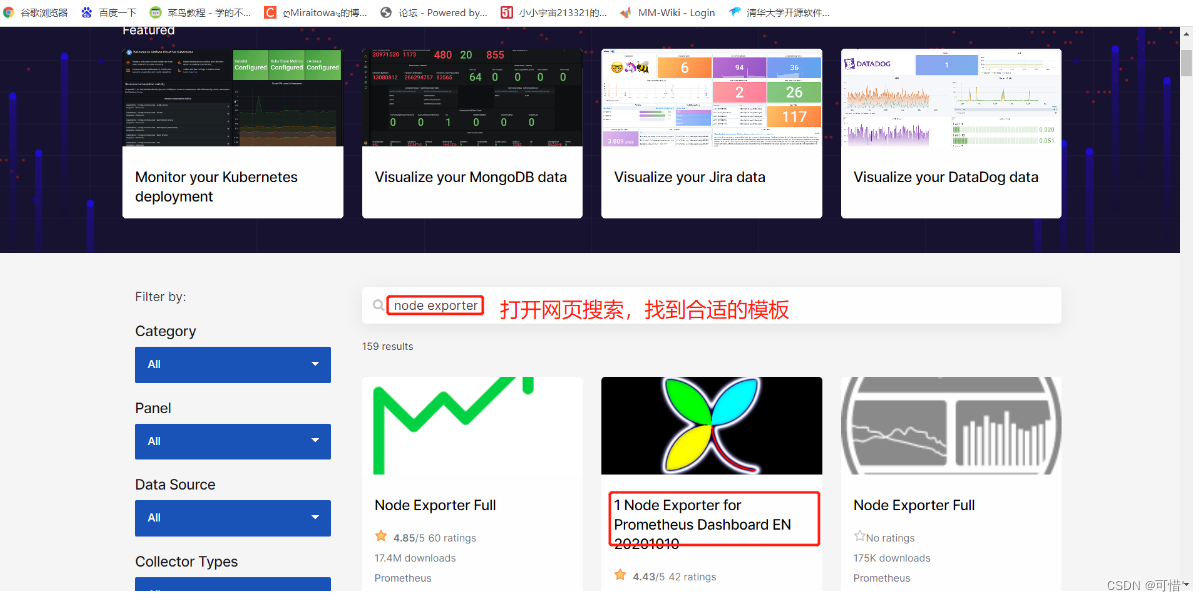Click the No ratings text
1199x601 pixels.
(890, 538)
